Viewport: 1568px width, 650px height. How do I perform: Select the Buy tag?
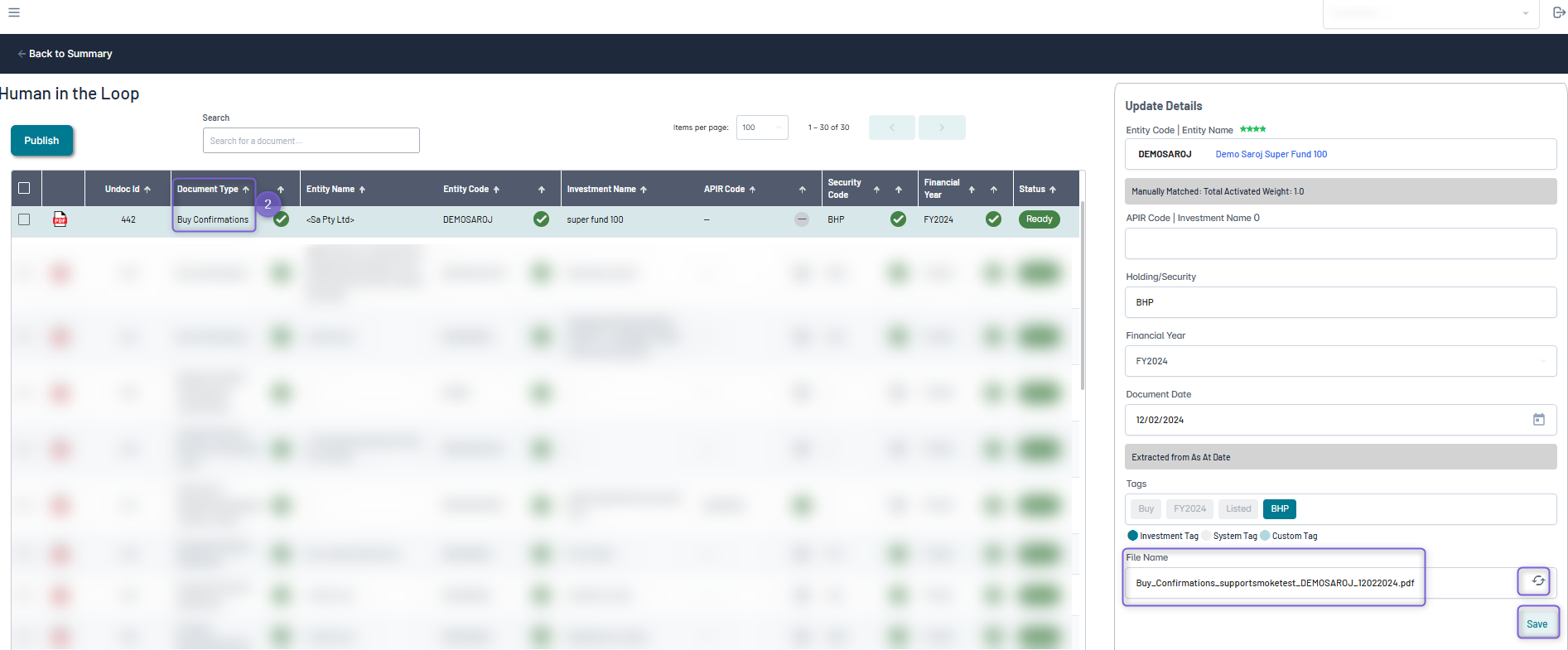(x=1146, y=509)
